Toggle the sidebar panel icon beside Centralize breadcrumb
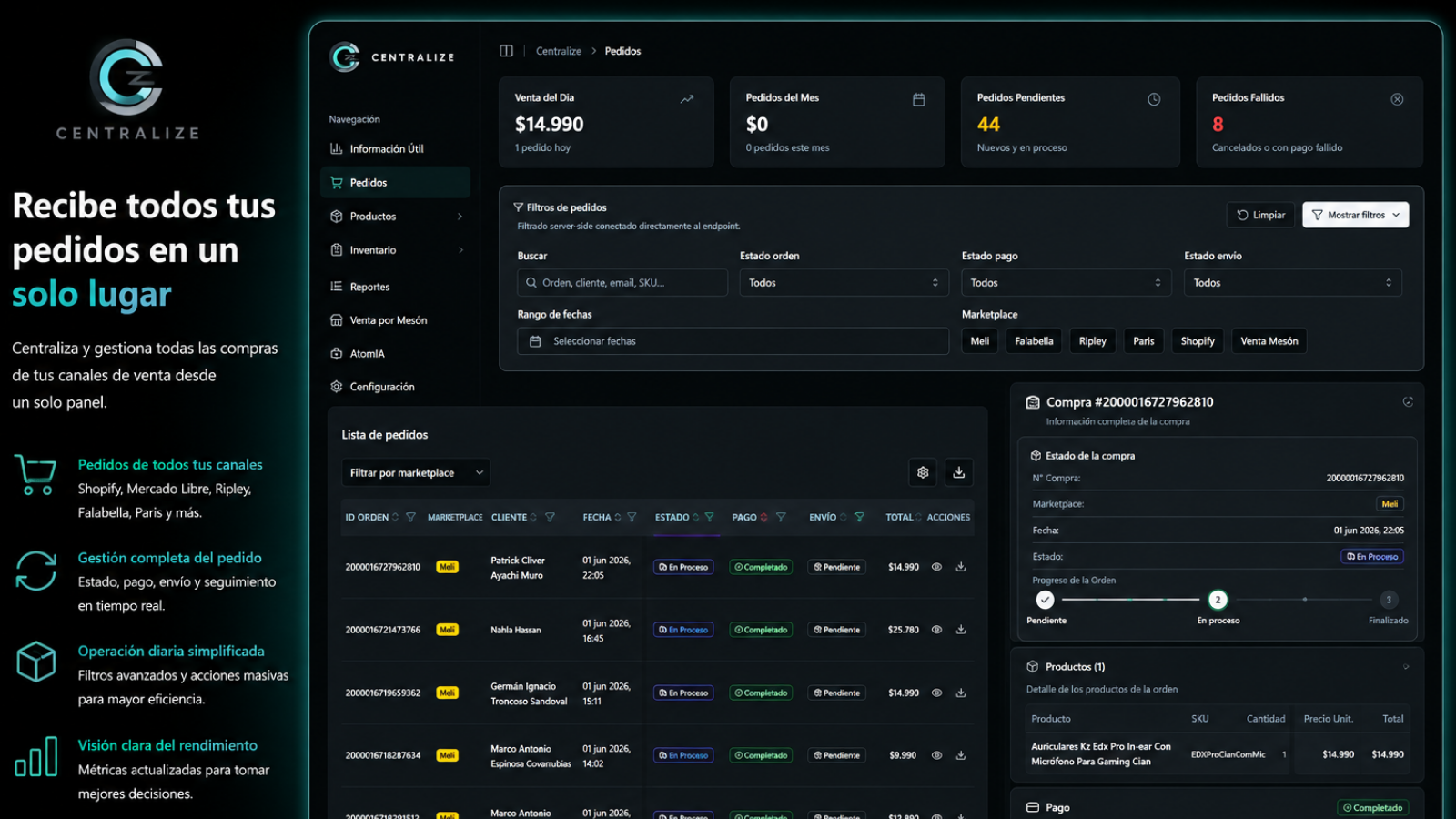The image size is (1456, 819). pos(506,51)
